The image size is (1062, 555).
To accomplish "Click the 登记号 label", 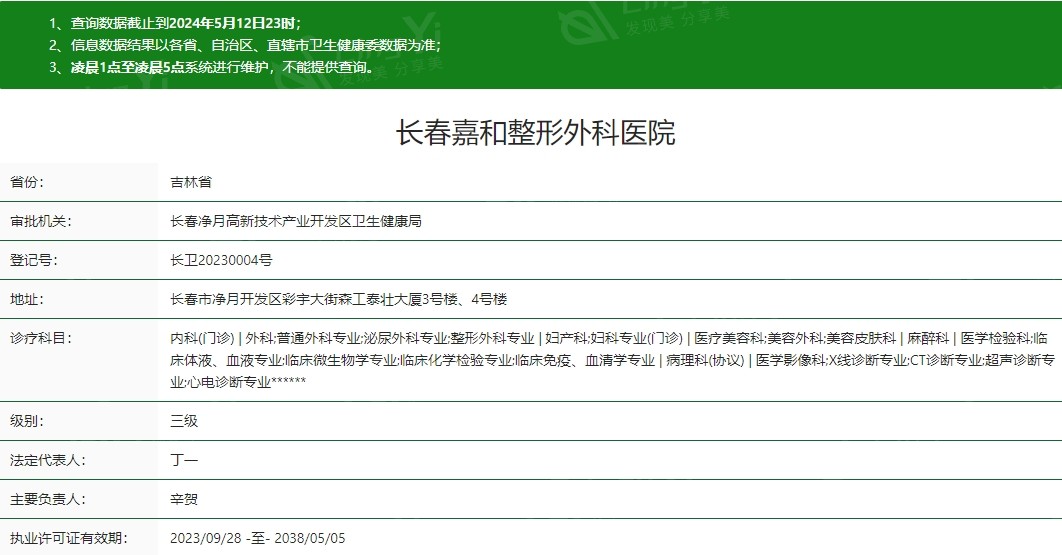I will (x=34, y=260).
